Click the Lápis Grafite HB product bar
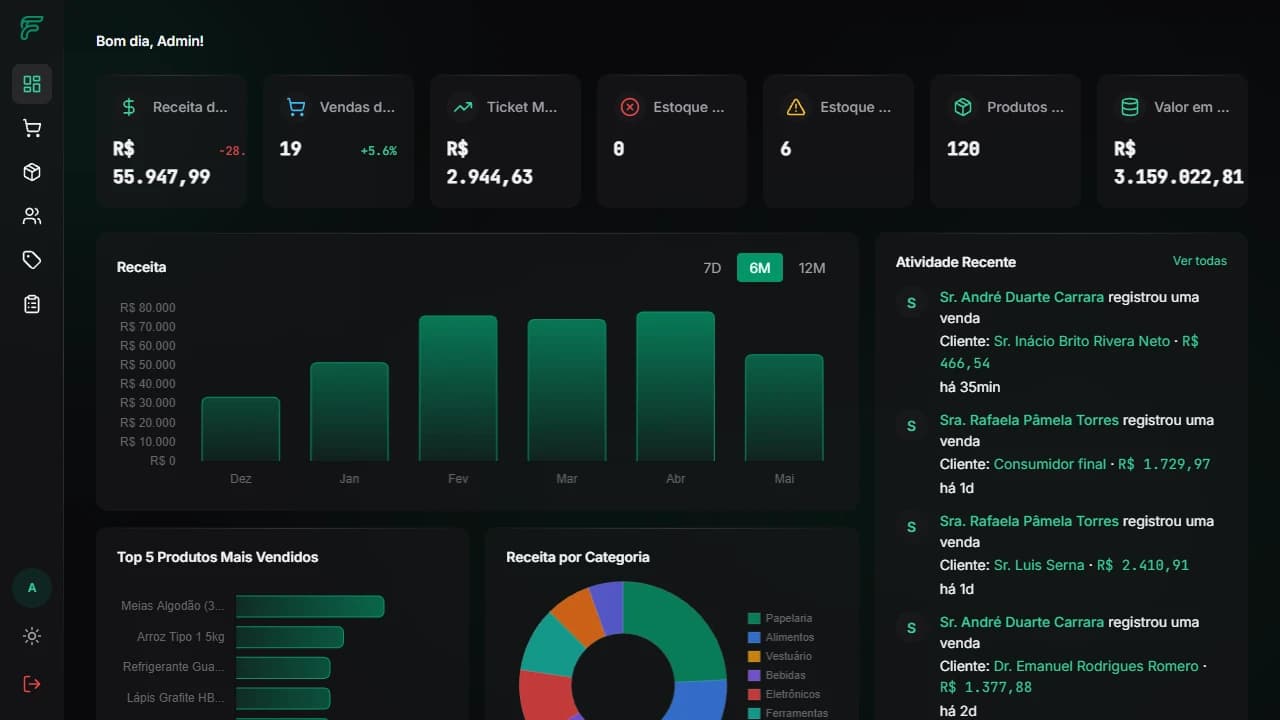The width and height of the screenshot is (1280, 720). click(283, 698)
